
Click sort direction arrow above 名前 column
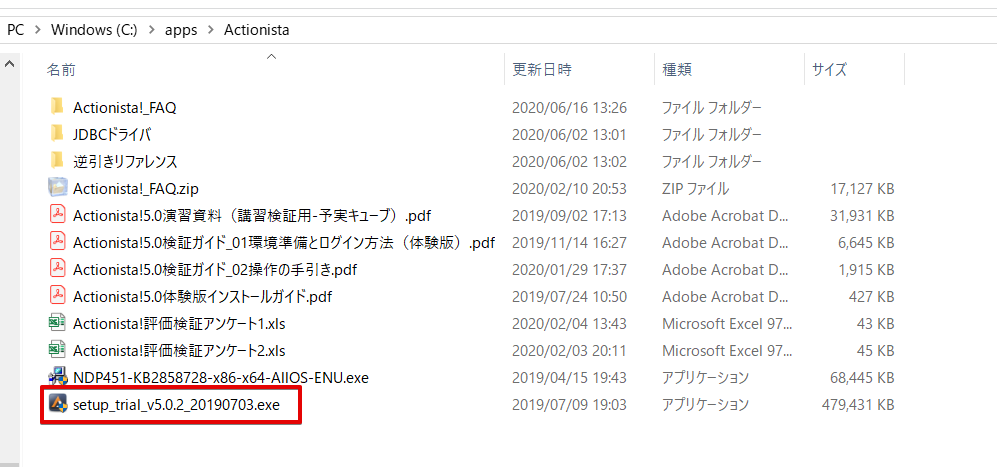[272, 57]
